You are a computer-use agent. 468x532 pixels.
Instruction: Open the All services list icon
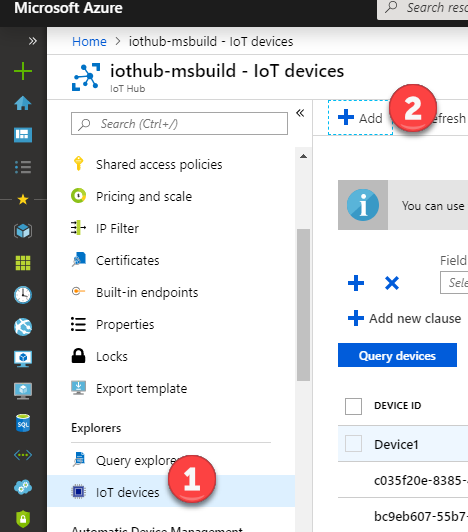[x=23, y=167]
